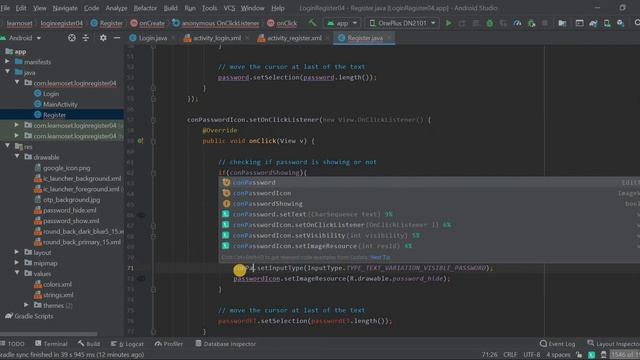Open Database Inspector tool window
640x360 pixels.
click(x=225, y=344)
